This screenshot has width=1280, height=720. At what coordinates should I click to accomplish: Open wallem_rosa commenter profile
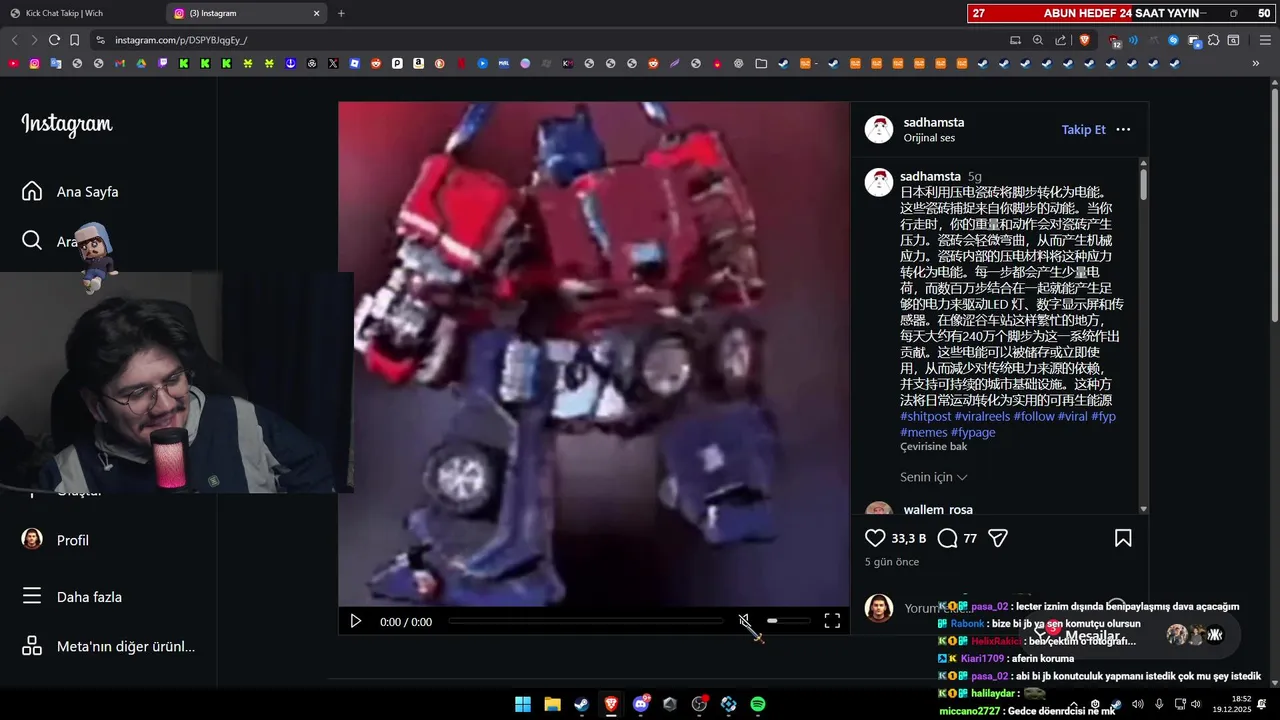(x=938, y=509)
